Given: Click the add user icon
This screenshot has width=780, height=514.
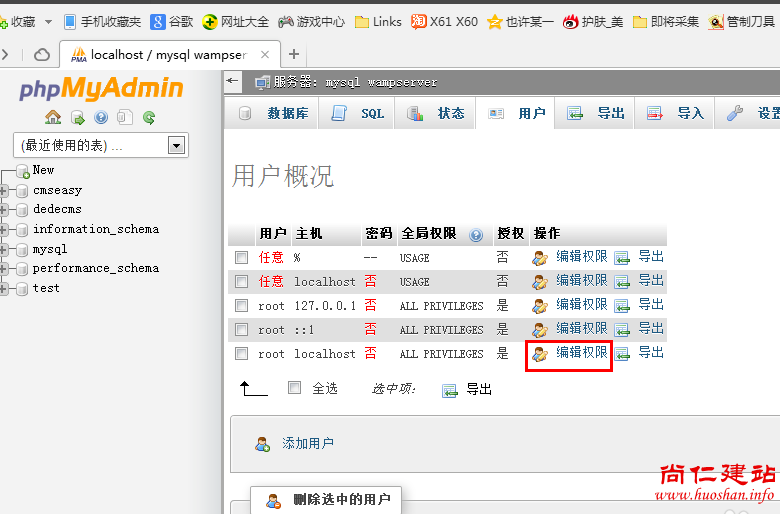Looking at the screenshot, I should click(x=262, y=444).
